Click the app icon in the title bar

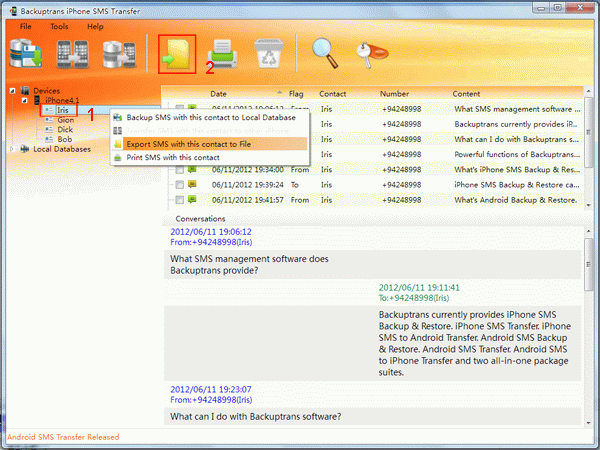coord(13,11)
